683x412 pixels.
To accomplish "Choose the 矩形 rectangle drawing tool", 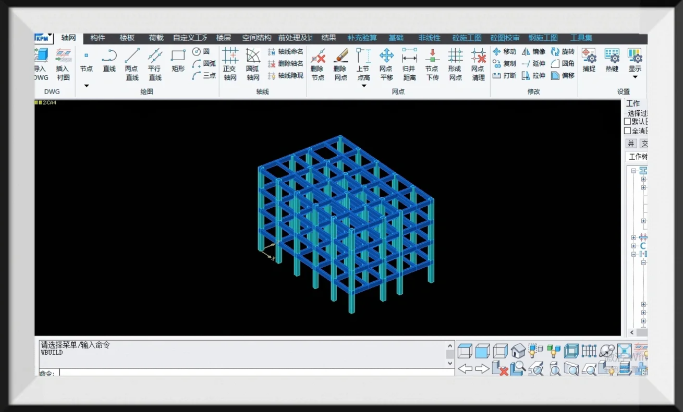I will pyautogui.click(x=178, y=62).
